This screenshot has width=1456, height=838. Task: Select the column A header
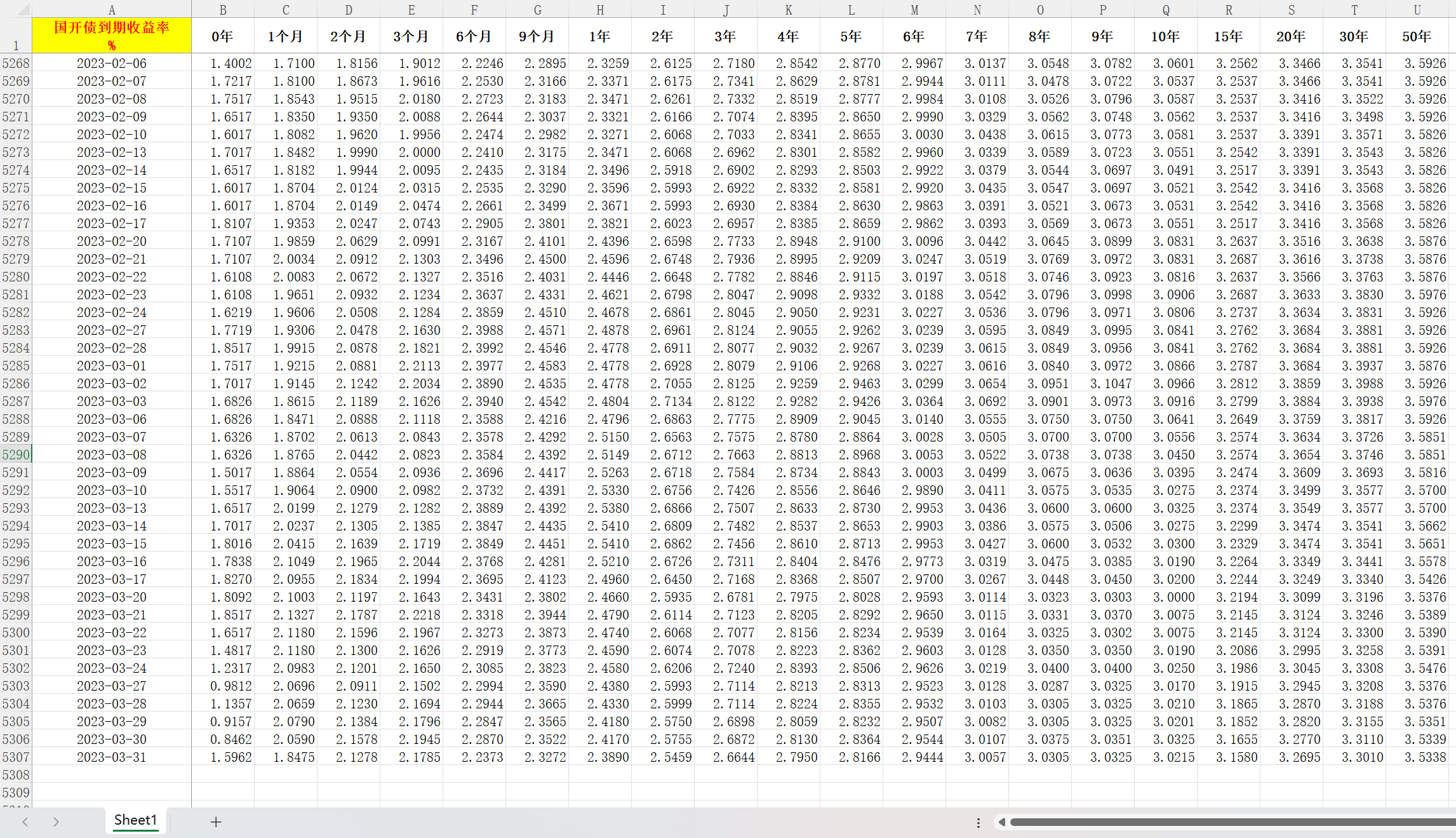coord(112,9)
